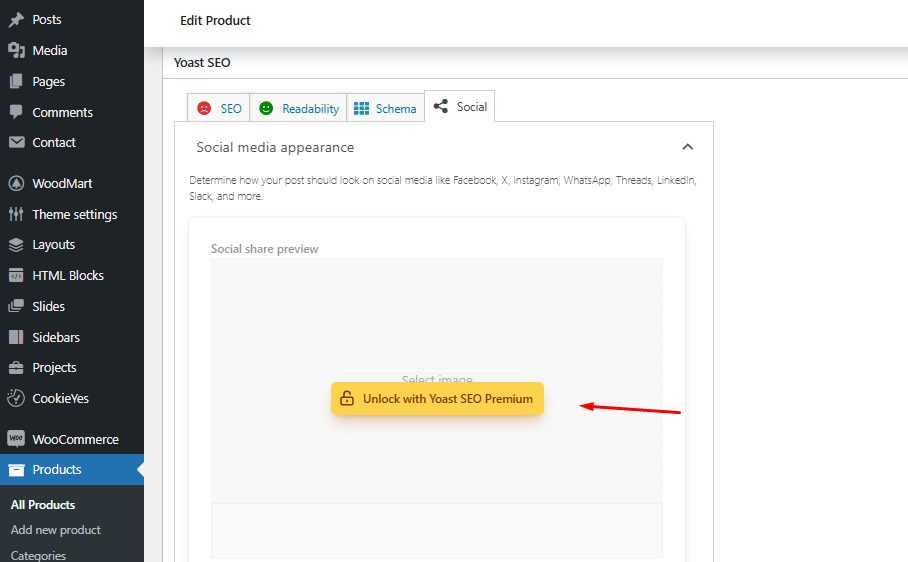Click Unlock with Yoast SEO Premium button
908x562 pixels.
(x=437, y=398)
